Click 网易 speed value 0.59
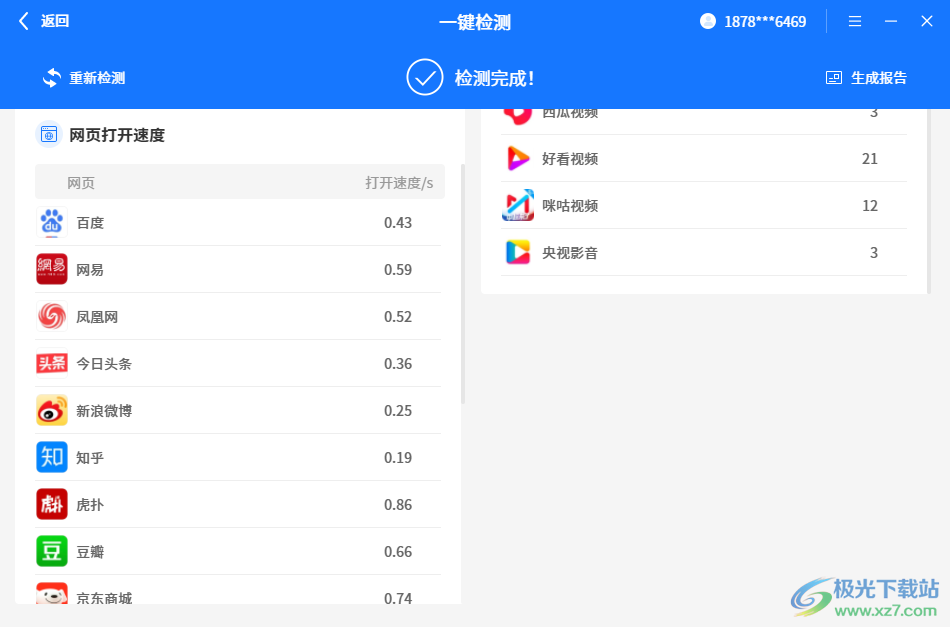 398,270
